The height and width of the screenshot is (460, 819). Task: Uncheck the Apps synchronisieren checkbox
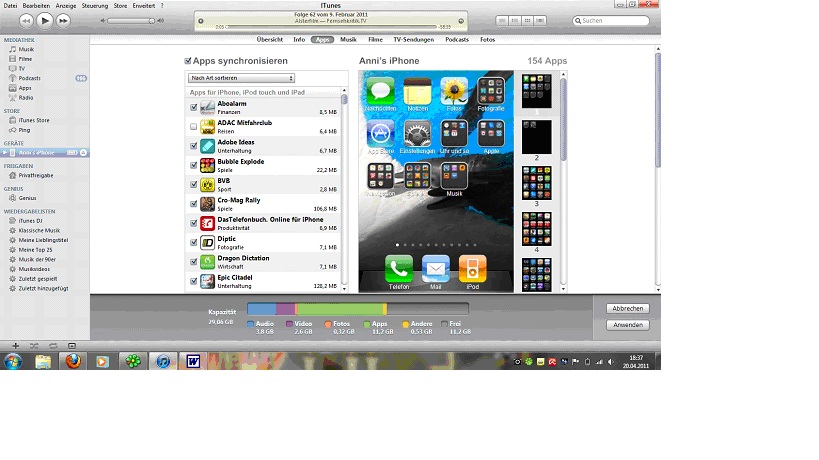(188, 61)
